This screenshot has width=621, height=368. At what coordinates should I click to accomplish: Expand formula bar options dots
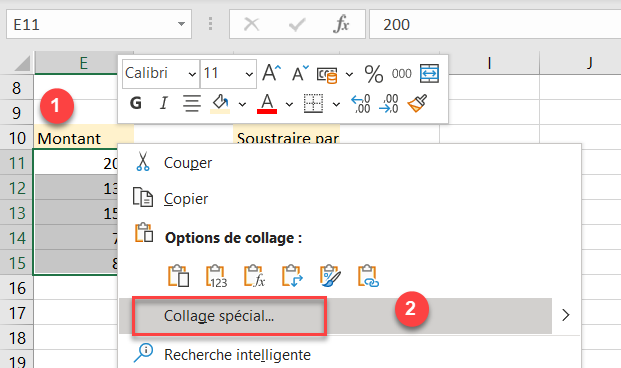pos(210,24)
